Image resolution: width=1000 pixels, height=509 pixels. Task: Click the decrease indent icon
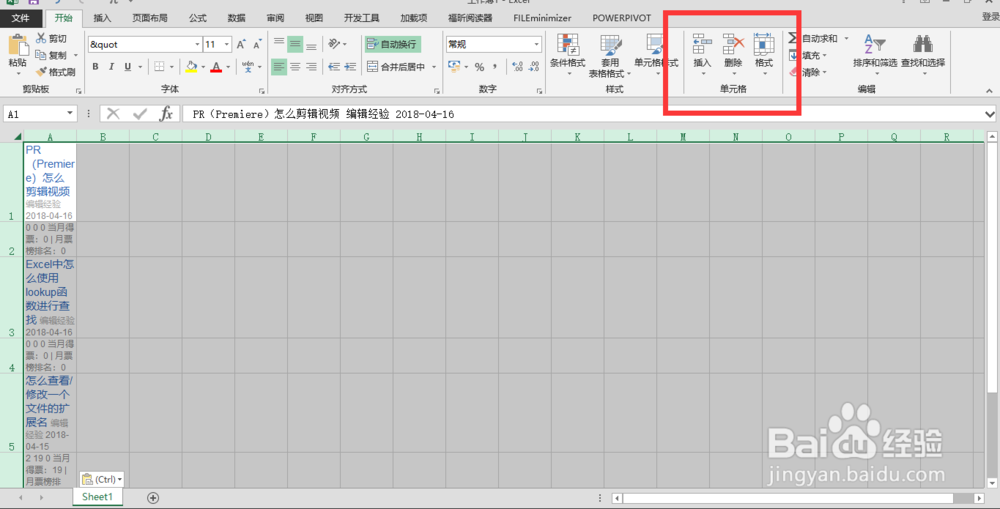coord(334,66)
